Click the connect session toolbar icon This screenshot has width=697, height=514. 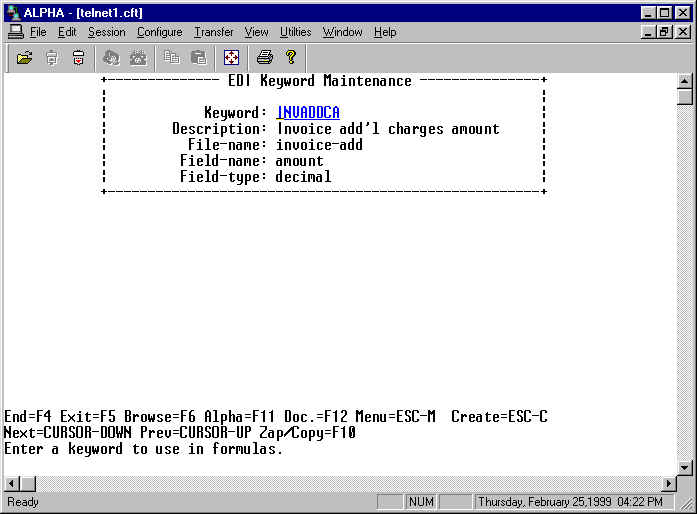coord(52,58)
